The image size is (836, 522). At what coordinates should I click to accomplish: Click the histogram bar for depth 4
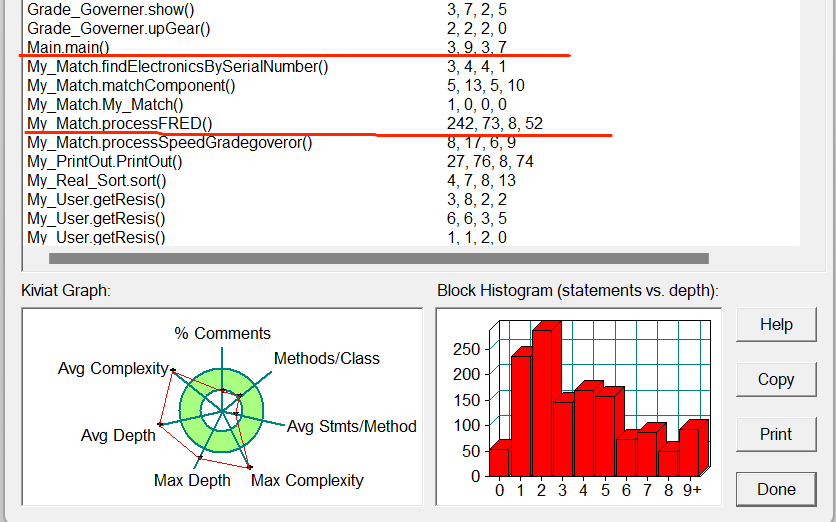(x=584, y=432)
